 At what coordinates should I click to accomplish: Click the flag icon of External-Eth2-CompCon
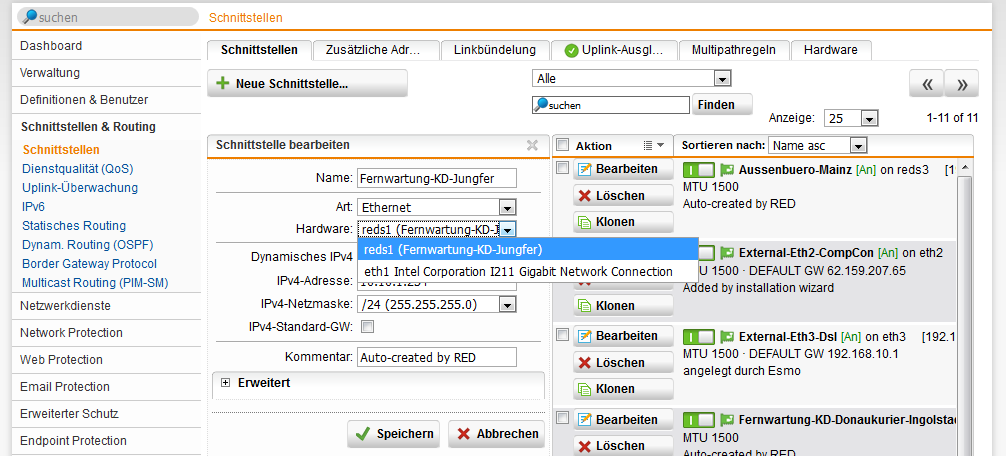tap(726, 253)
